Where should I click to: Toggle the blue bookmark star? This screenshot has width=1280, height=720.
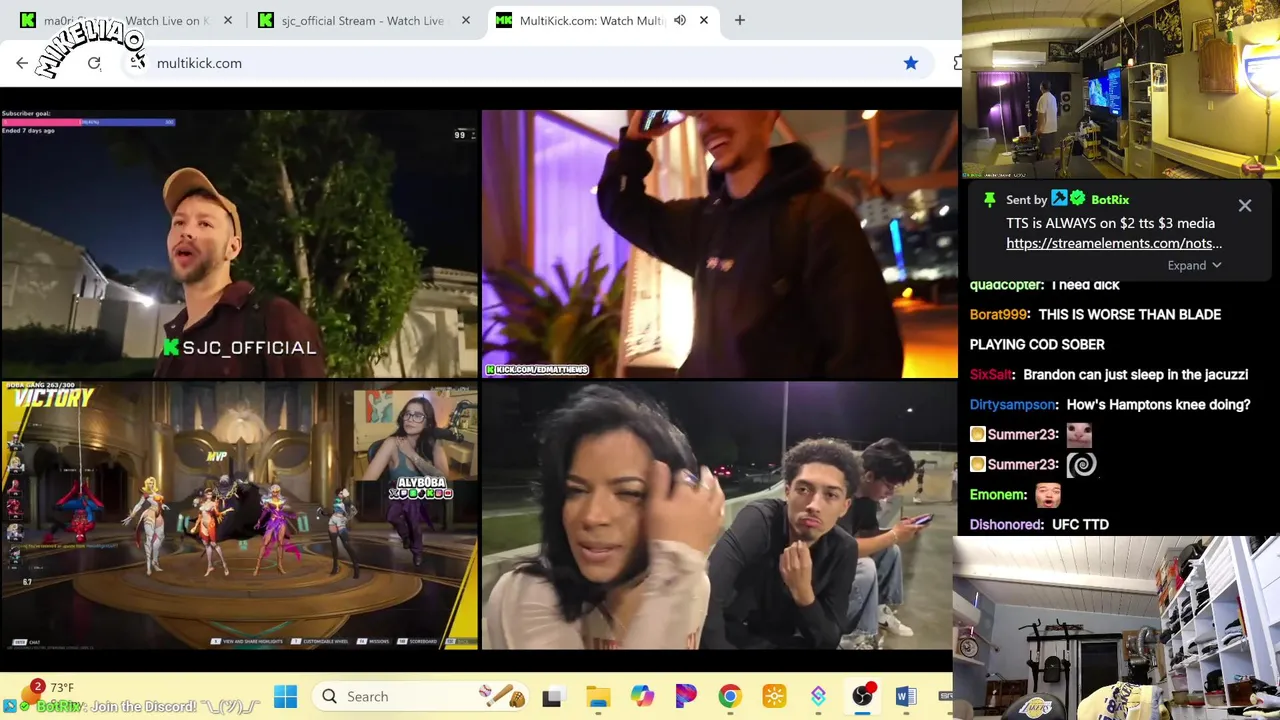(911, 63)
